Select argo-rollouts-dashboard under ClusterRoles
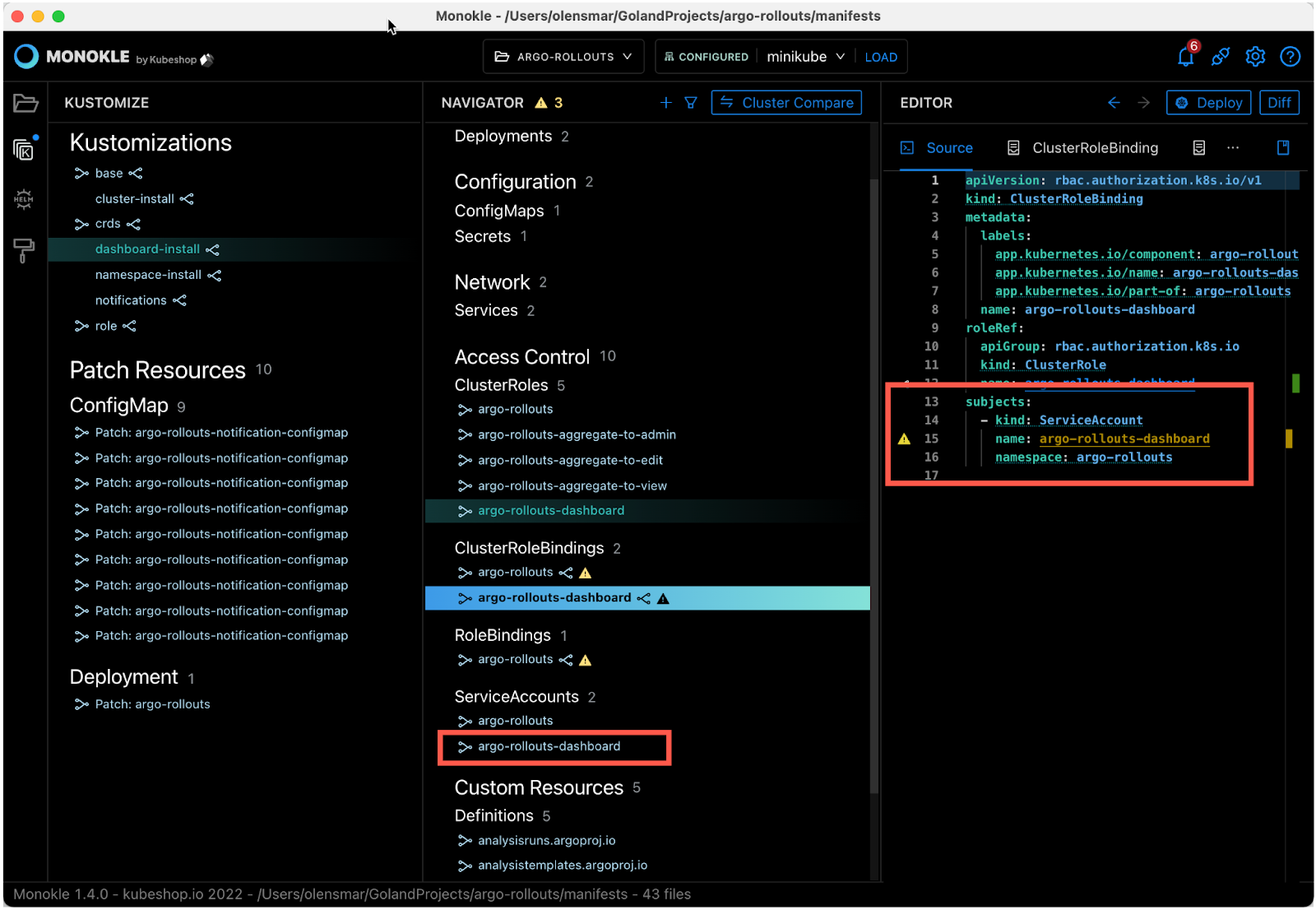1316x910 pixels. coord(551,511)
